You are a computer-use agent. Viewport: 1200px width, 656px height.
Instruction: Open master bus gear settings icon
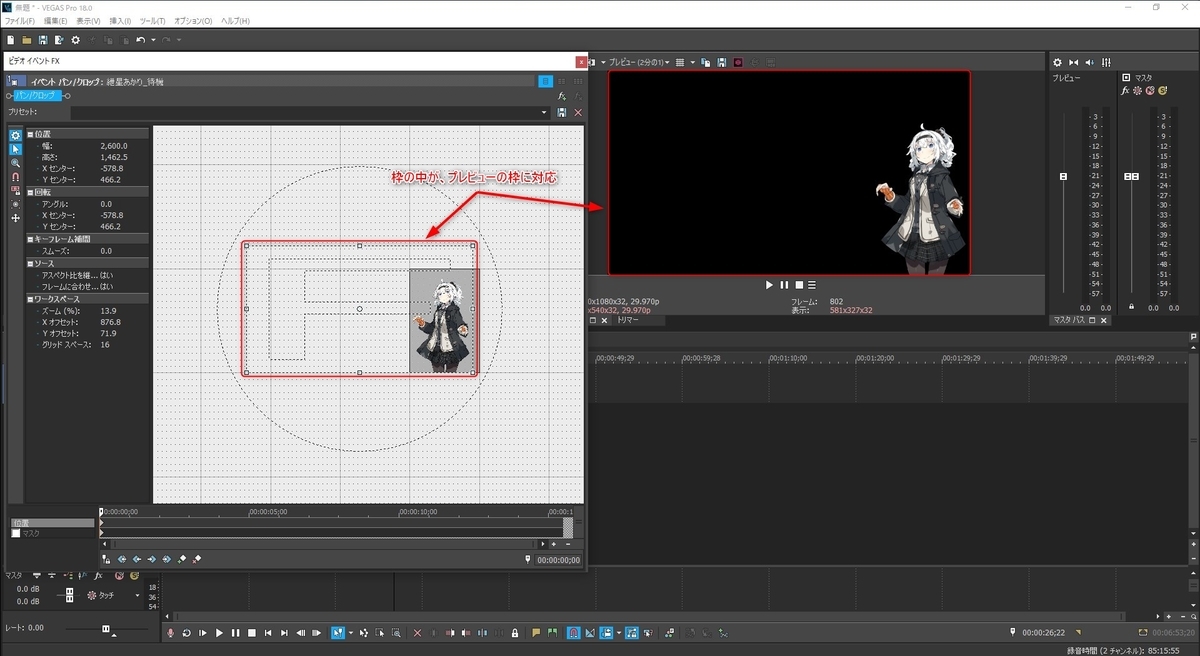tap(1057, 62)
